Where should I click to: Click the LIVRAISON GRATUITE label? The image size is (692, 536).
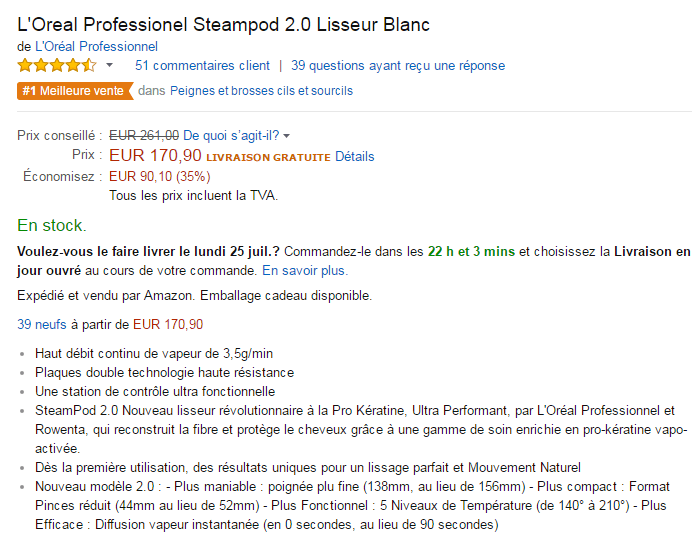268,157
